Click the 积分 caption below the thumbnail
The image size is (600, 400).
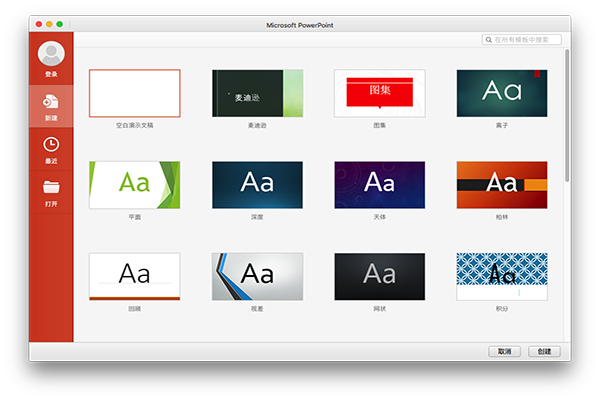coord(502,309)
